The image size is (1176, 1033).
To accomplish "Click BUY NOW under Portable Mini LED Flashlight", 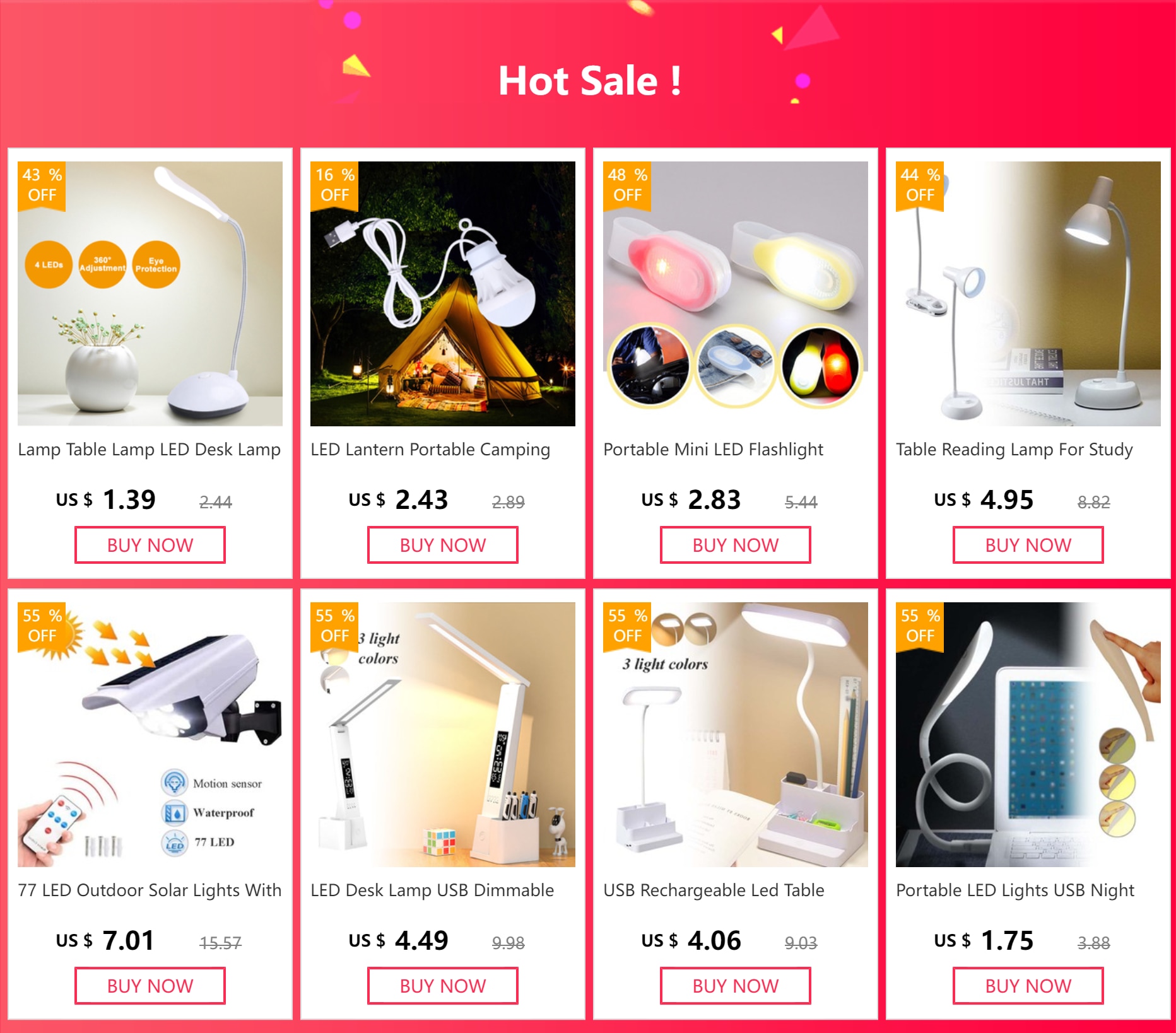I will coord(736,545).
